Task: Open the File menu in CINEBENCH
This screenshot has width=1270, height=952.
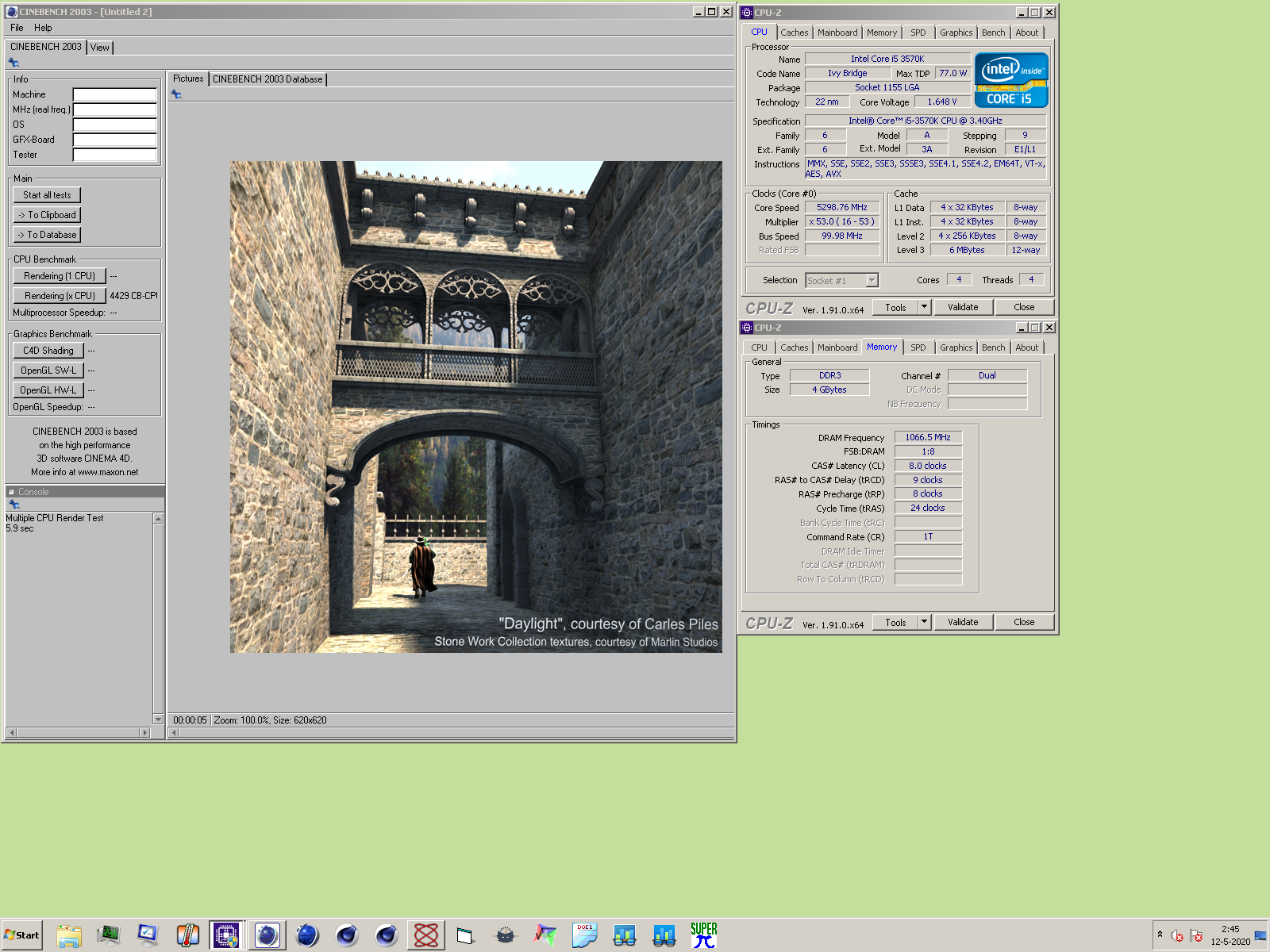Action: (17, 28)
